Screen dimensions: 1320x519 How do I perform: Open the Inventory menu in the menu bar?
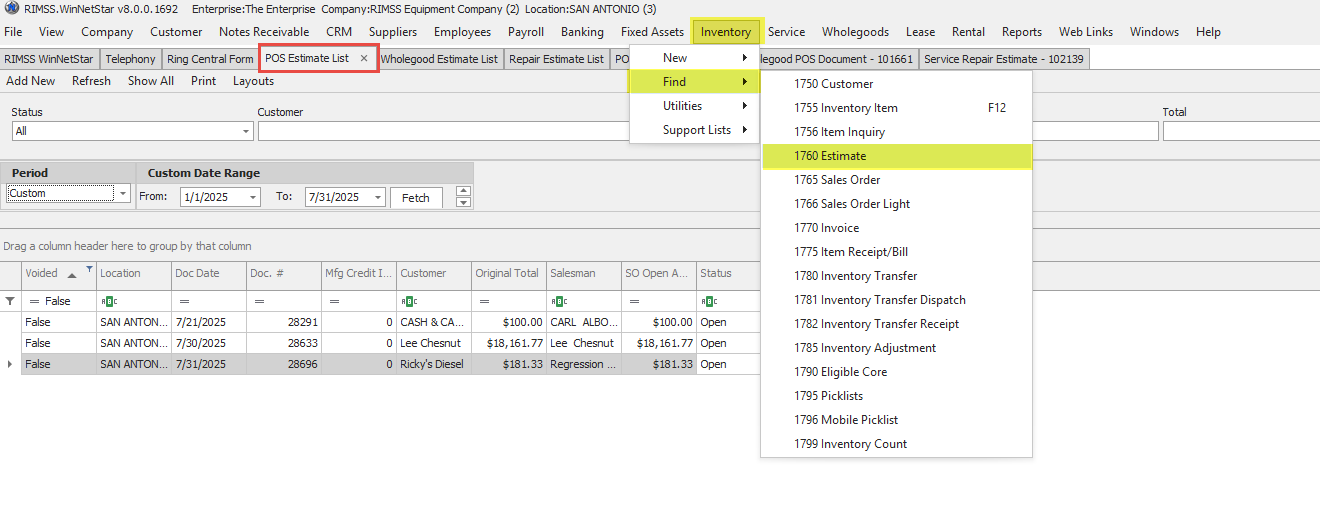(x=726, y=32)
